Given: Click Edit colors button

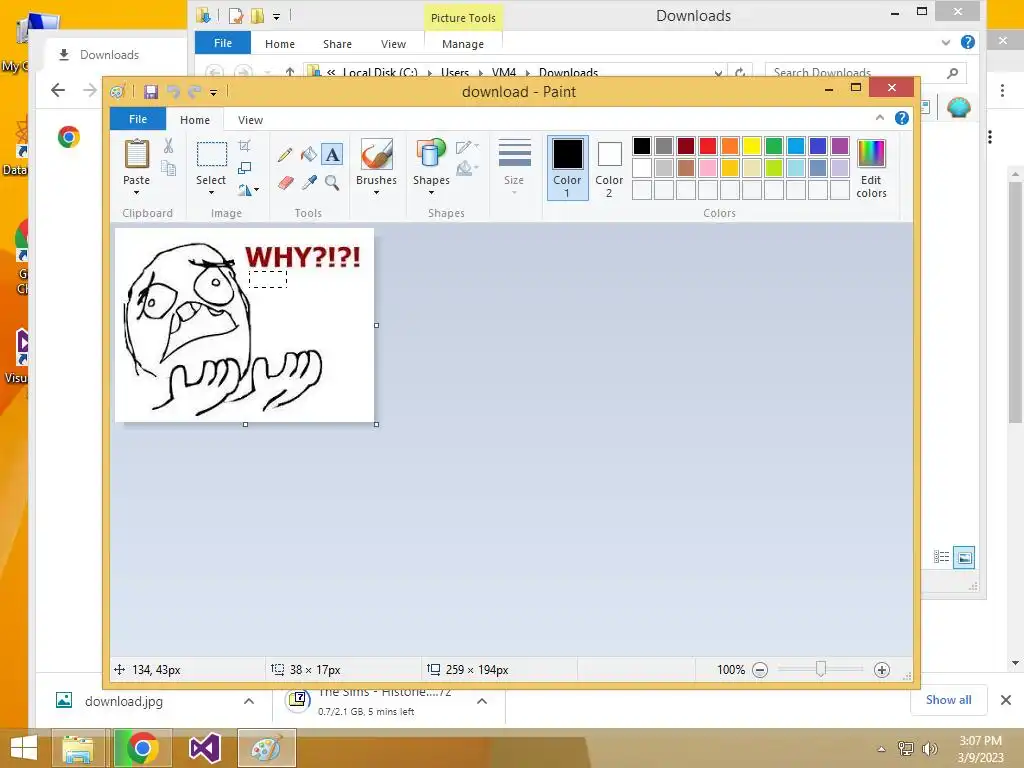Looking at the screenshot, I should click(871, 168).
